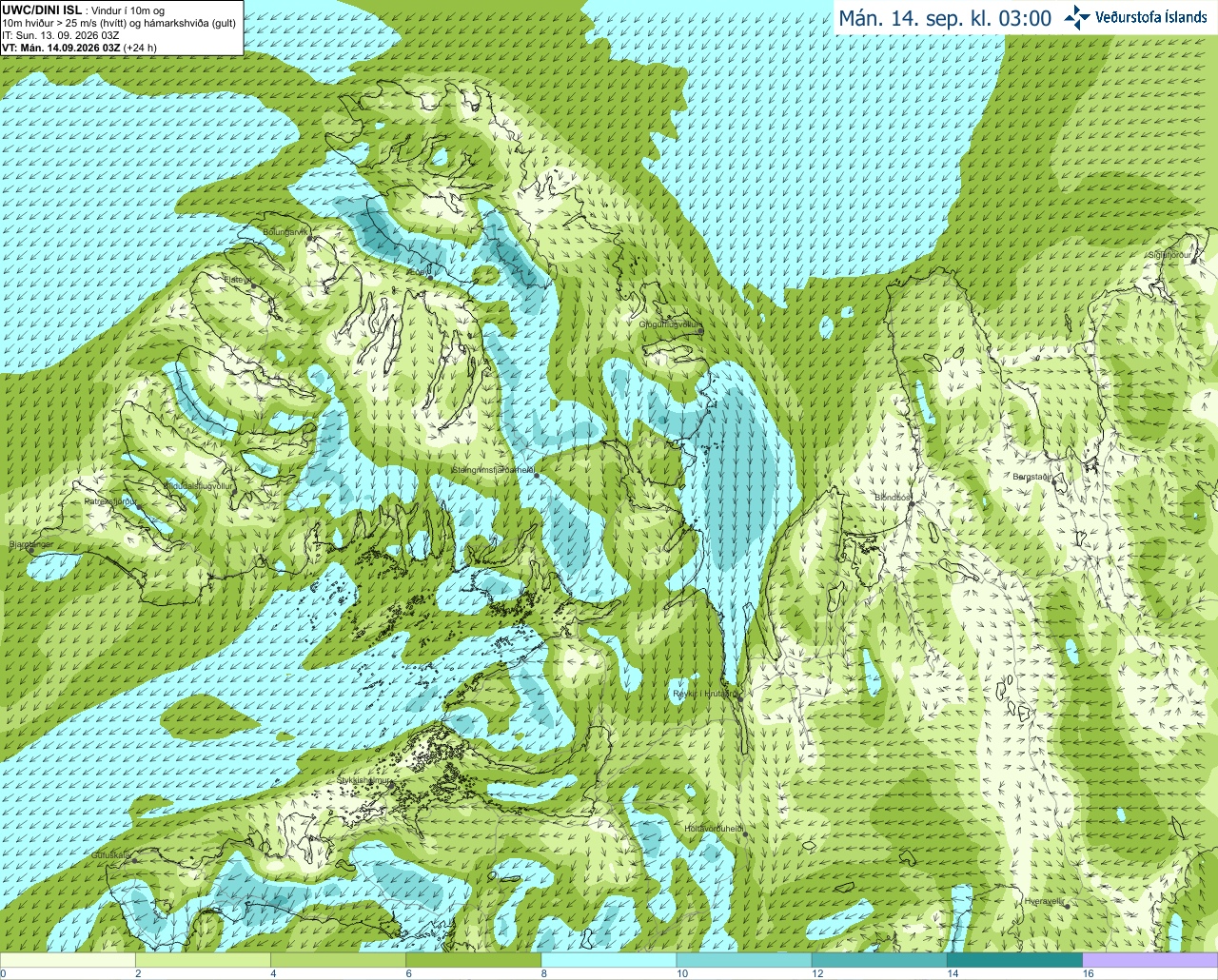Click the UWC/DINI ISL info box
Image resolution: width=1218 pixels, height=980 pixels.
(122, 27)
